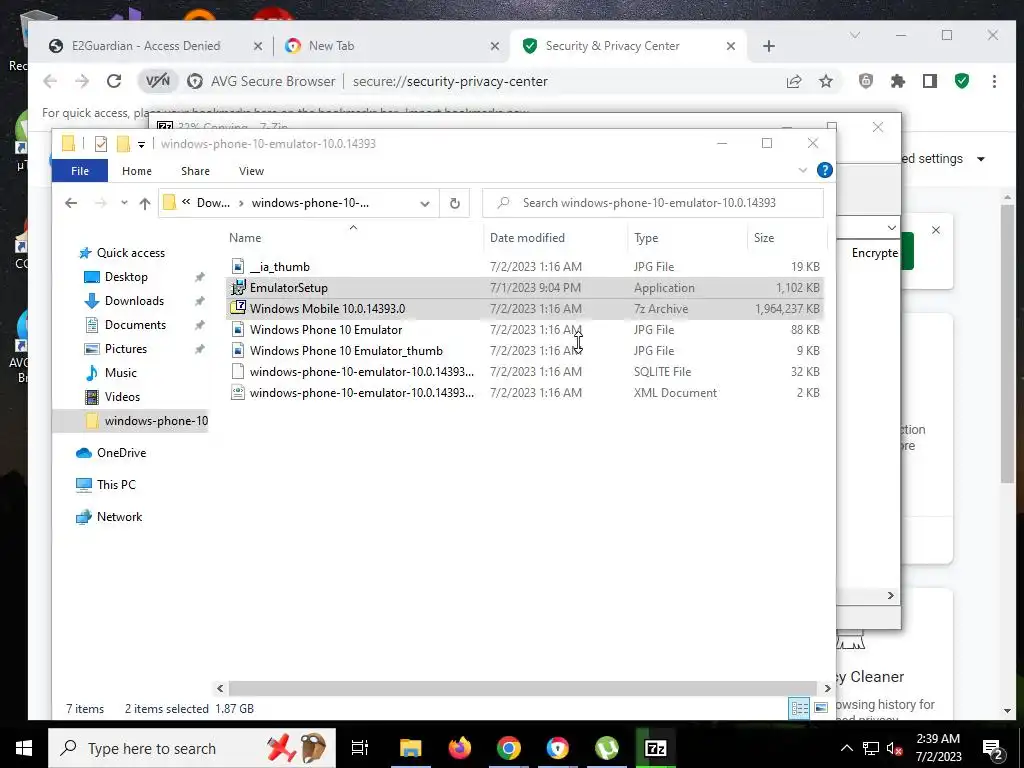The width and height of the screenshot is (1024, 768).
Task: Sort files by Date modified column
Action: point(556,238)
